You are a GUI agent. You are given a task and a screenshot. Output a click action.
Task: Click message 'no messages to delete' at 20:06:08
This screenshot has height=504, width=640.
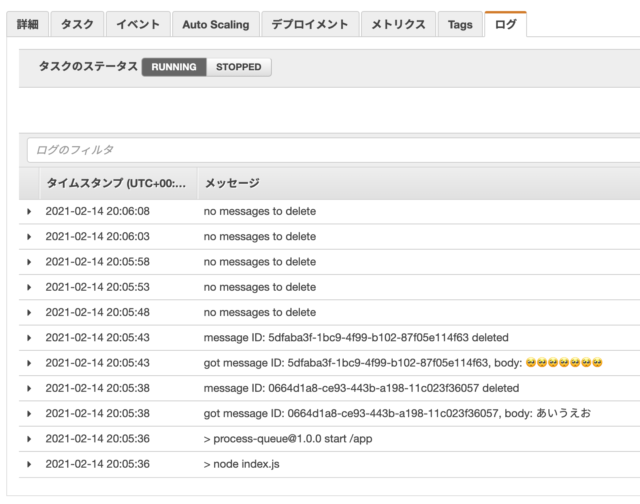tap(260, 211)
